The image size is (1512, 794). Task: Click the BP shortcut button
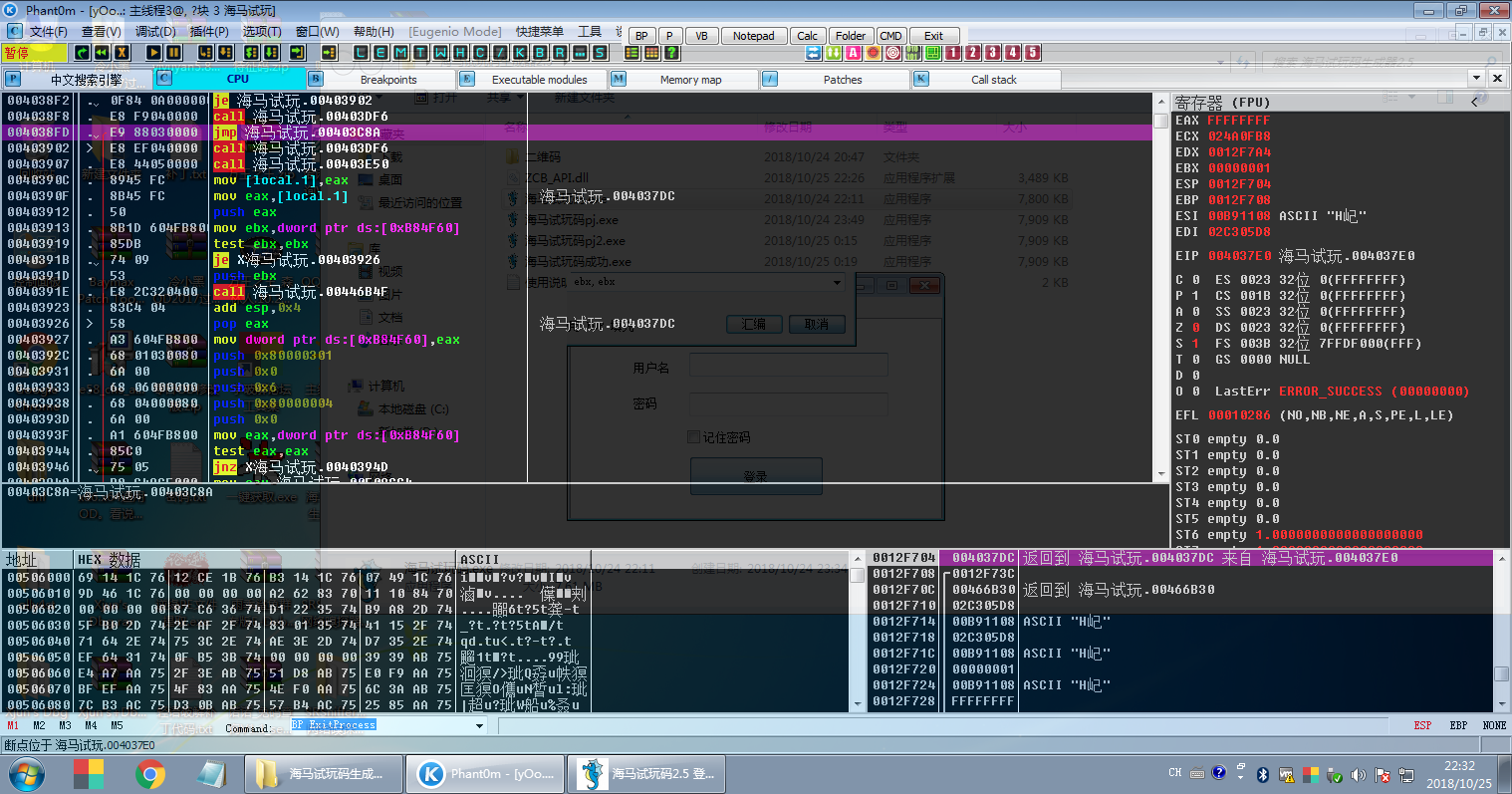tap(641, 36)
